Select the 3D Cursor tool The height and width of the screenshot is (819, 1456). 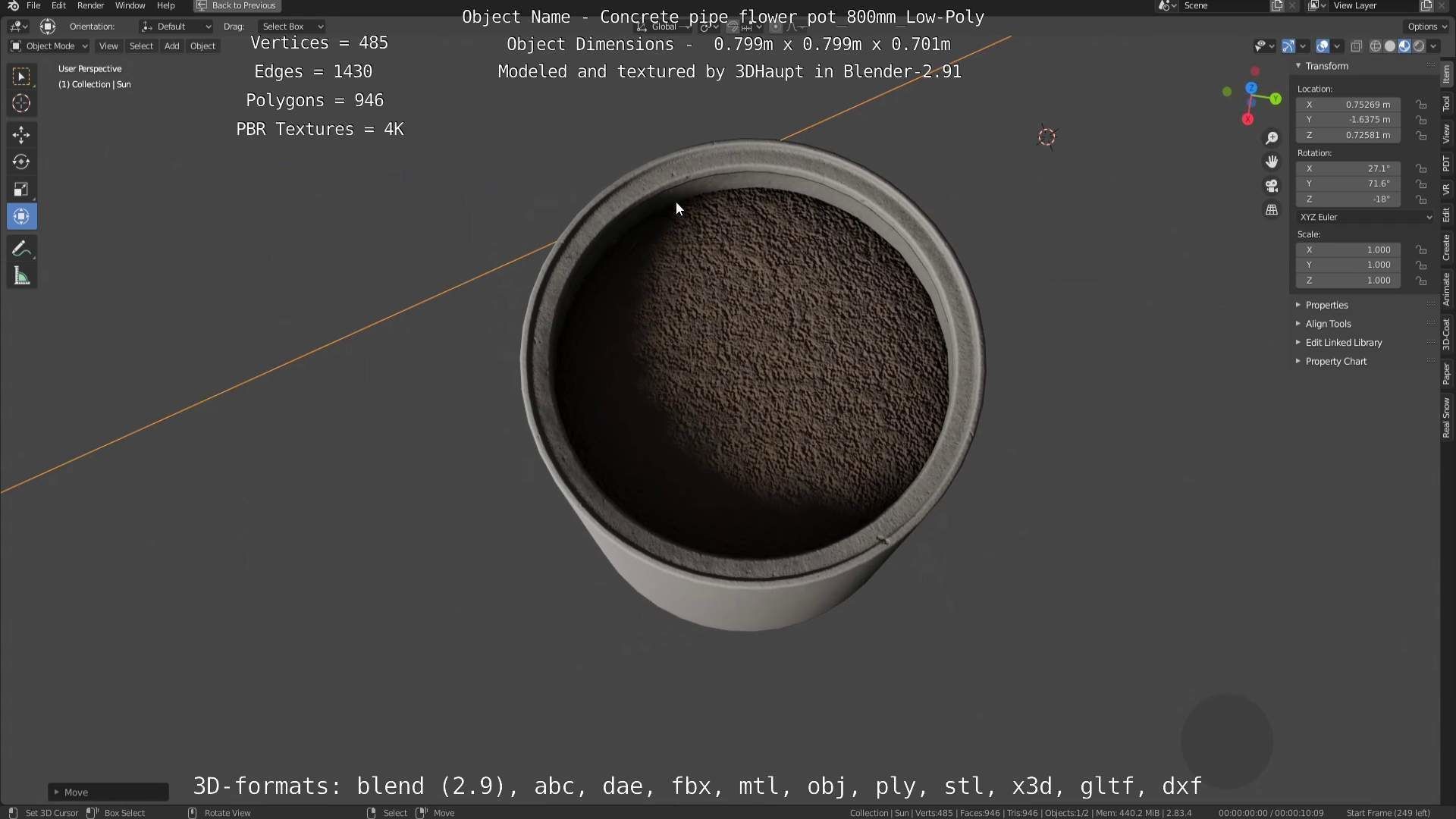pyautogui.click(x=21, y=103)
